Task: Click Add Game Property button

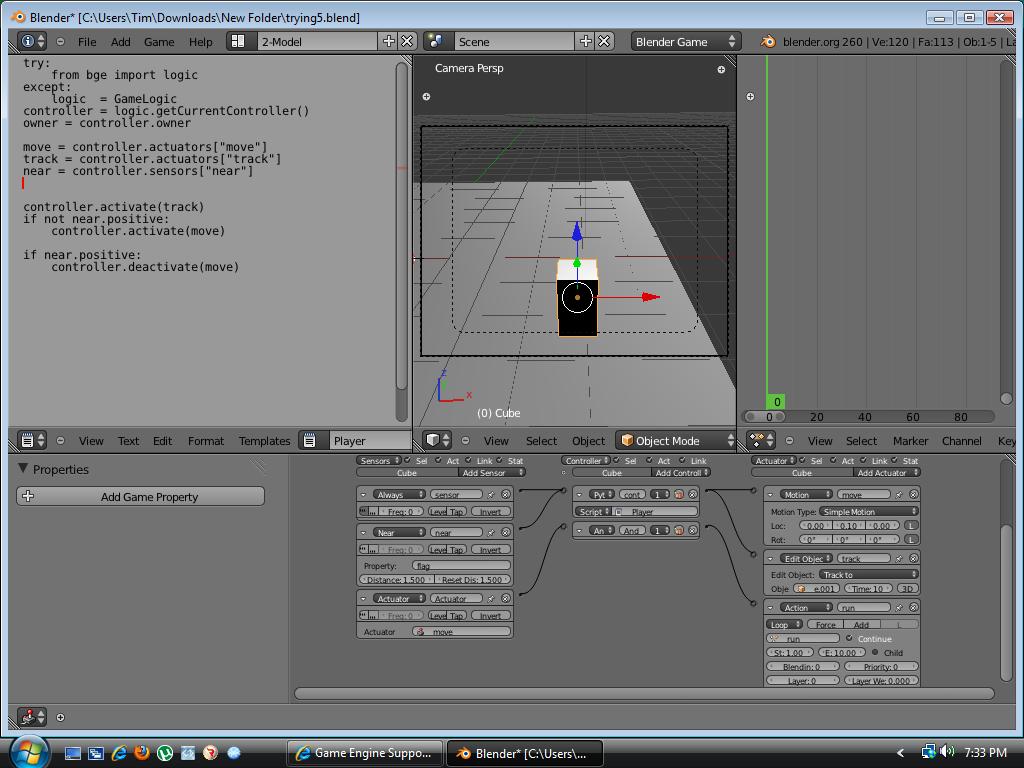Action: (140, 496)
